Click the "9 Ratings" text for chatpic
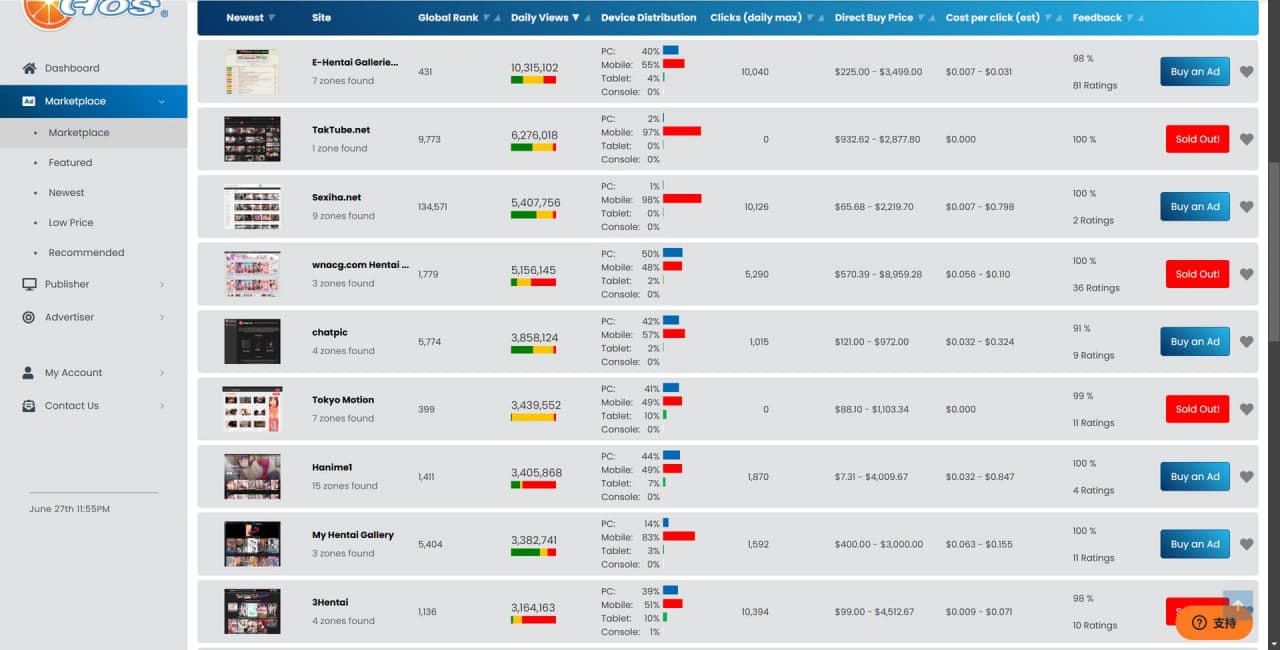Viewport: 1280px width, 650px height. pos(1093,356)
